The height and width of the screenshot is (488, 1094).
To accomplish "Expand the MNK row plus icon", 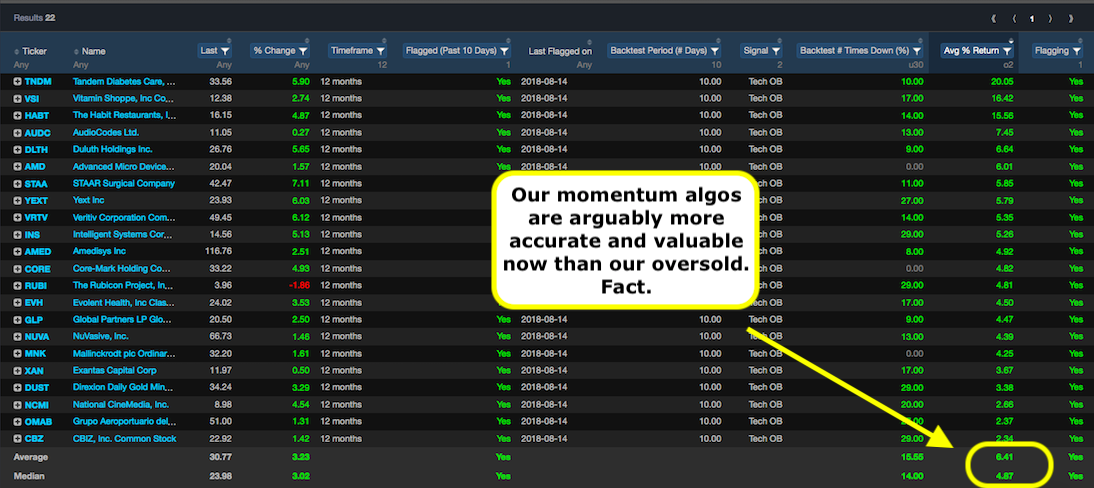I will [17, 353].
